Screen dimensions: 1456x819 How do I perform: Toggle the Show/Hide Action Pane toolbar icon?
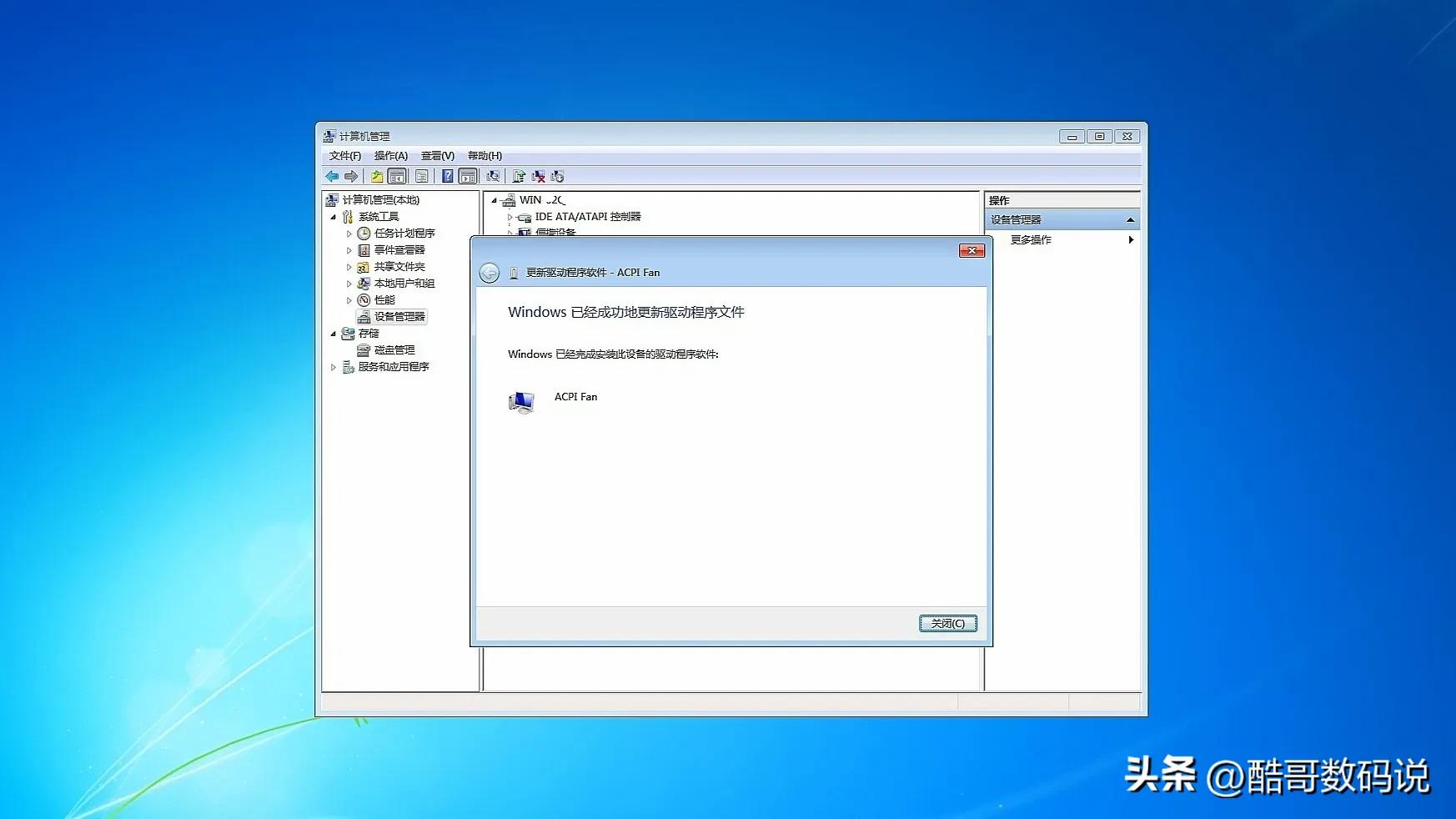pos(468,176)
